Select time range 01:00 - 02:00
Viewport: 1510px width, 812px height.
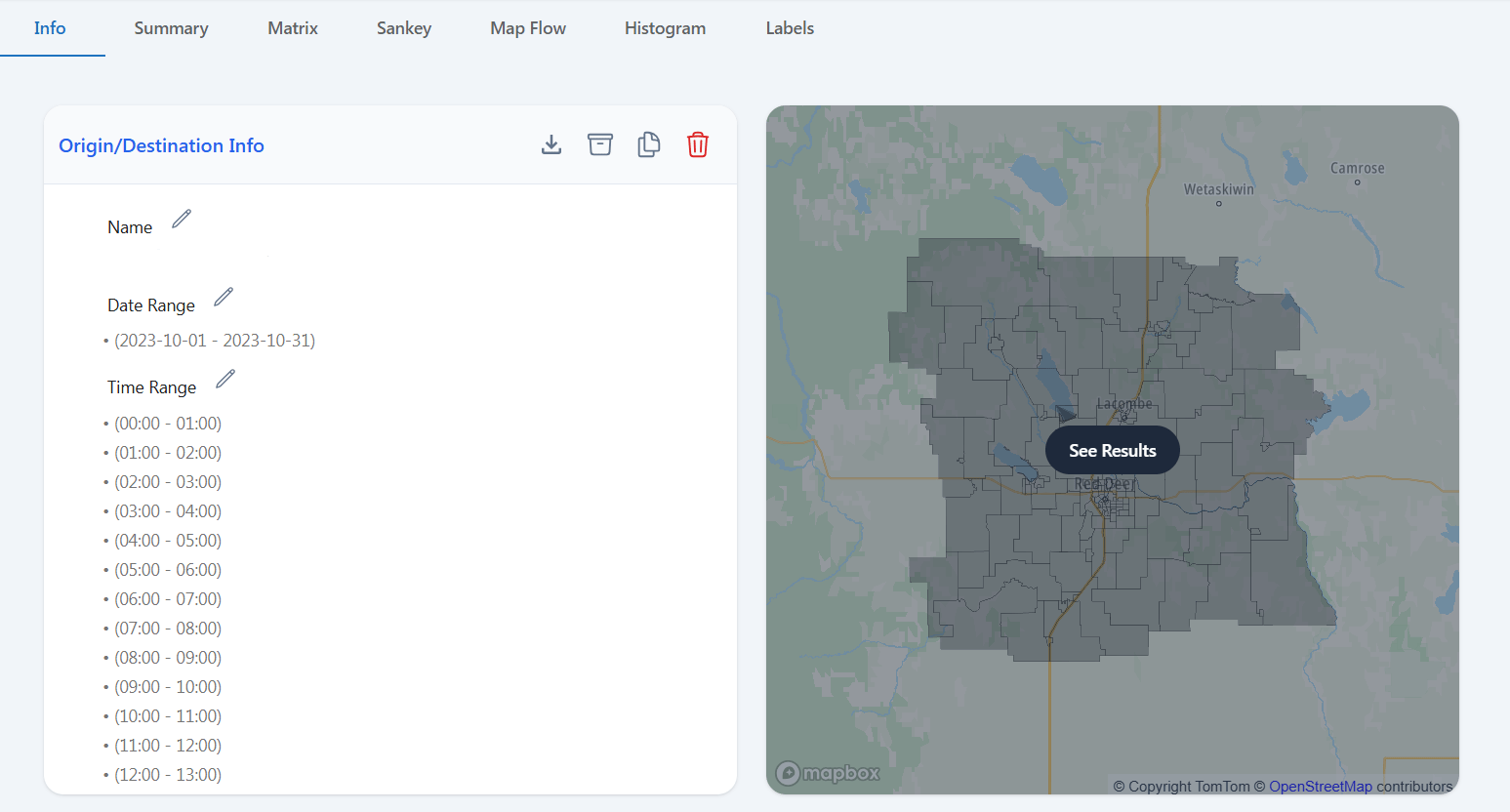coord(168,453)
